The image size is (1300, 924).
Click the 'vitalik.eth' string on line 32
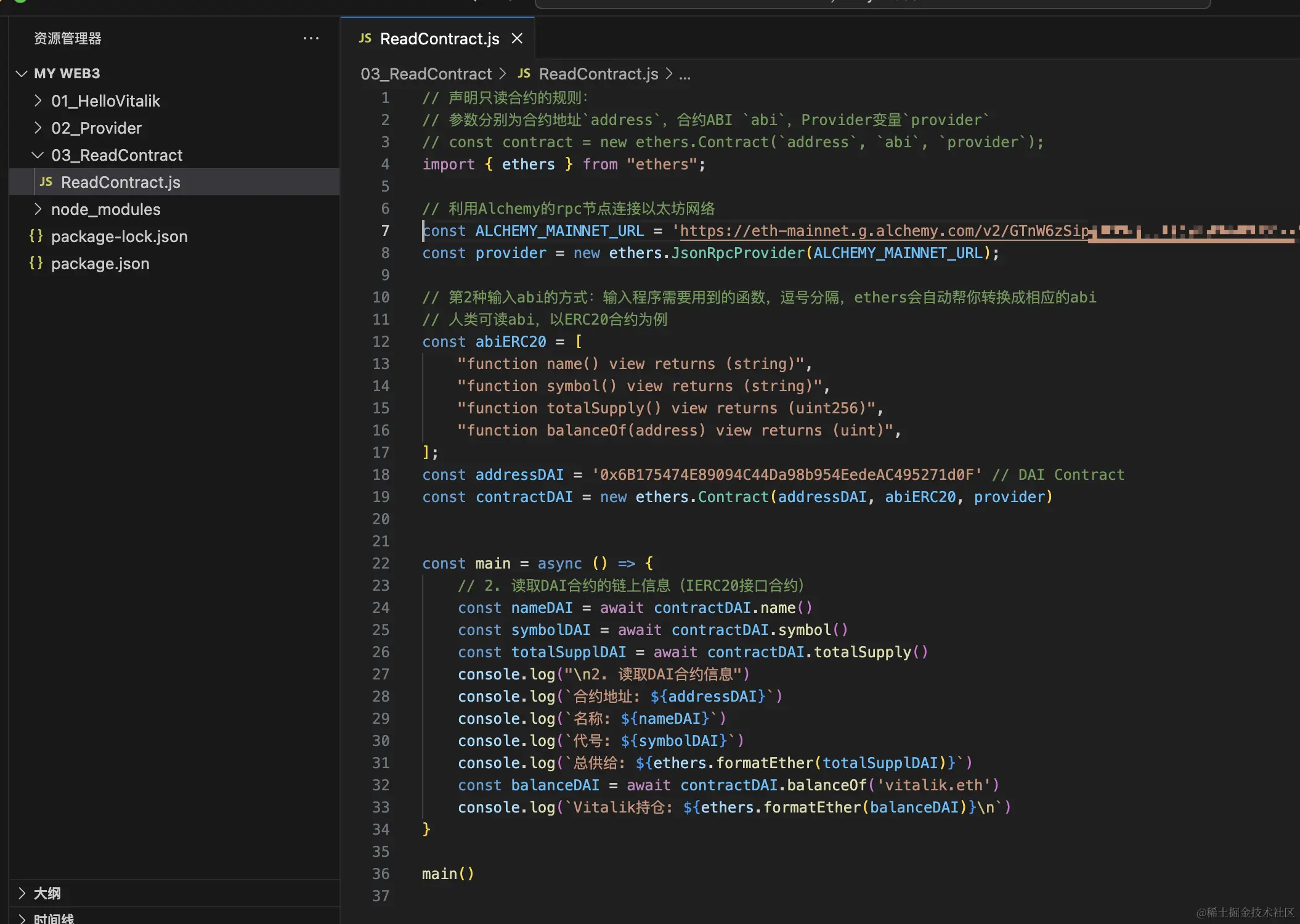pyautogui.click(x=933, y=785)
